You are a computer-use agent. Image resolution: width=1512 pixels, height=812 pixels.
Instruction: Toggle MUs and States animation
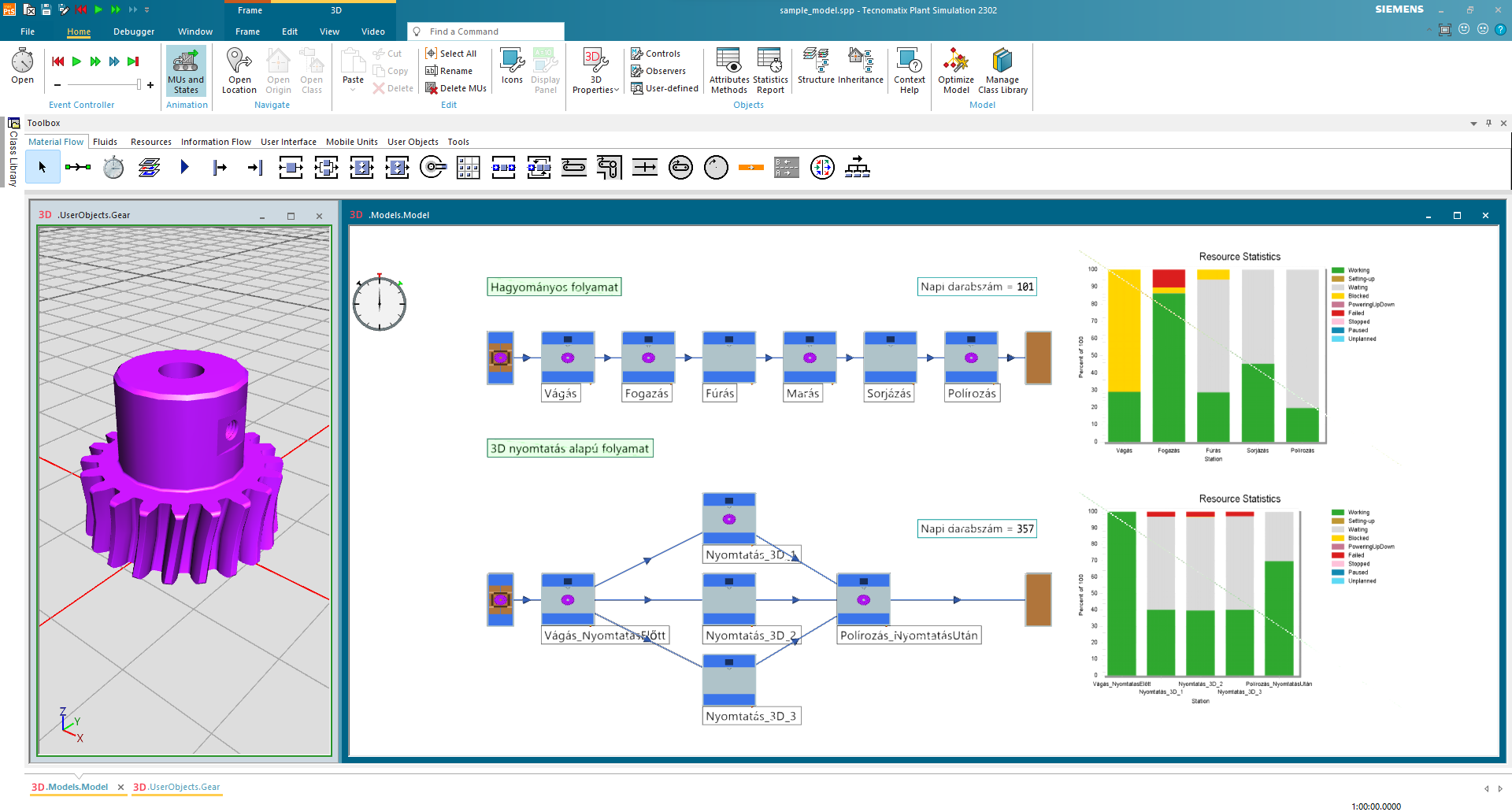point(186,69)
